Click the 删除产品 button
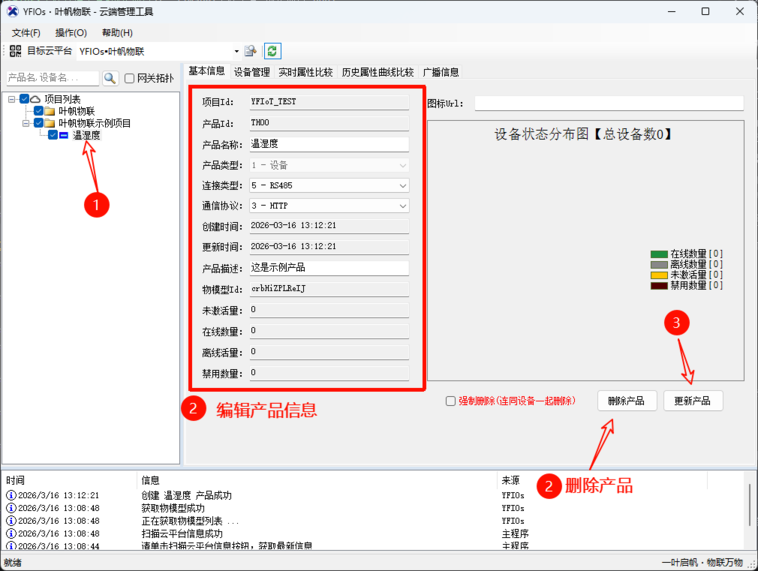 pos(627,401)
